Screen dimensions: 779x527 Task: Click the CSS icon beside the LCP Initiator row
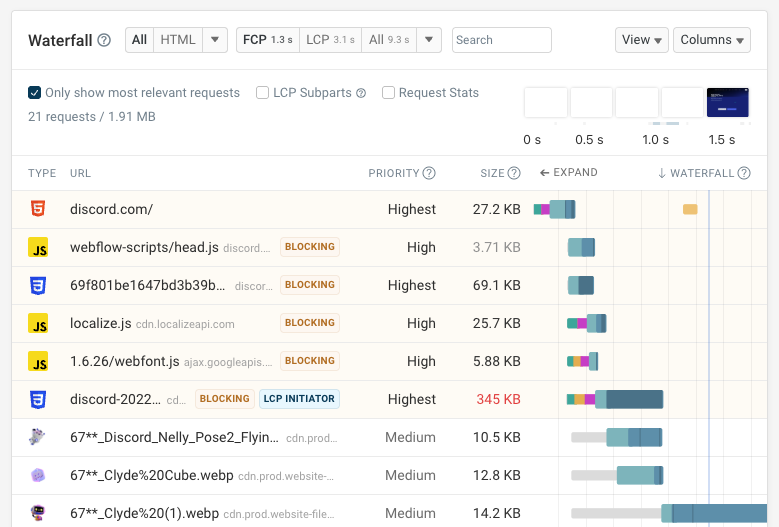click(x=38, y=399)
